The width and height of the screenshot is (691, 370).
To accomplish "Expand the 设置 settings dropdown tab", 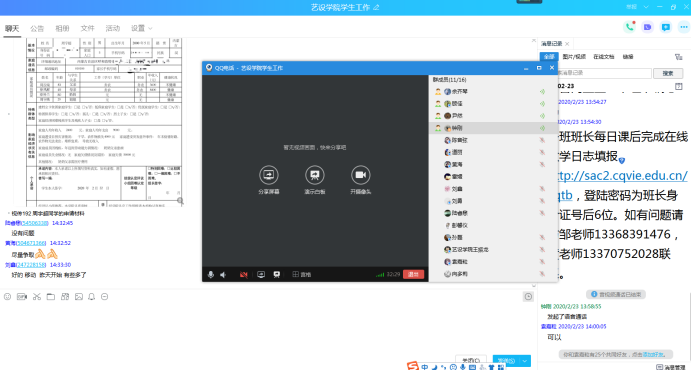I will coord(141,28).
